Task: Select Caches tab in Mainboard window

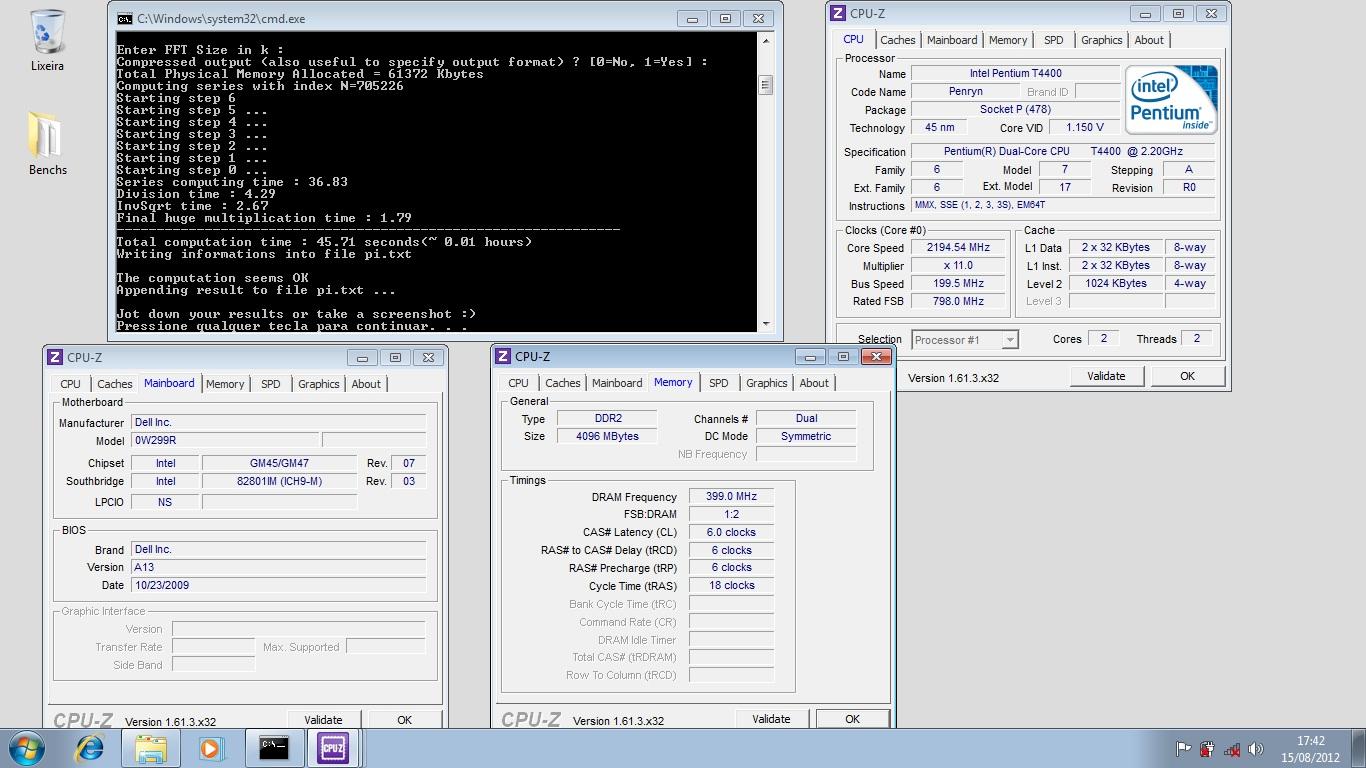Action: point(114,384)
